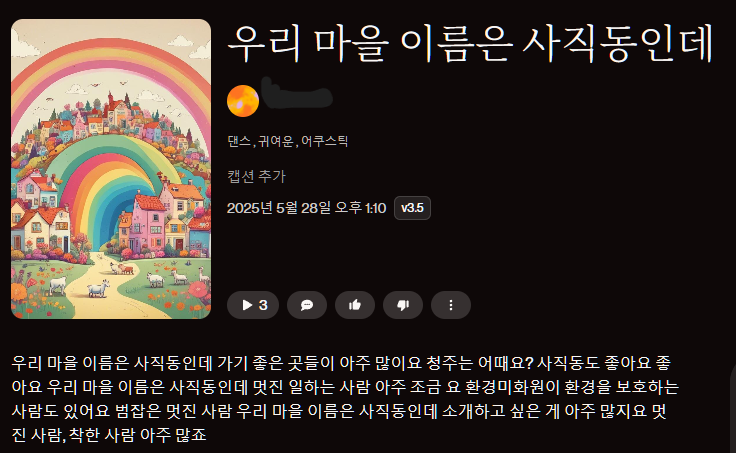Dislike the song with thumbs down
The height and width of the screenshot is (453, 736).
pyautogui.click(x=403, y=305)
